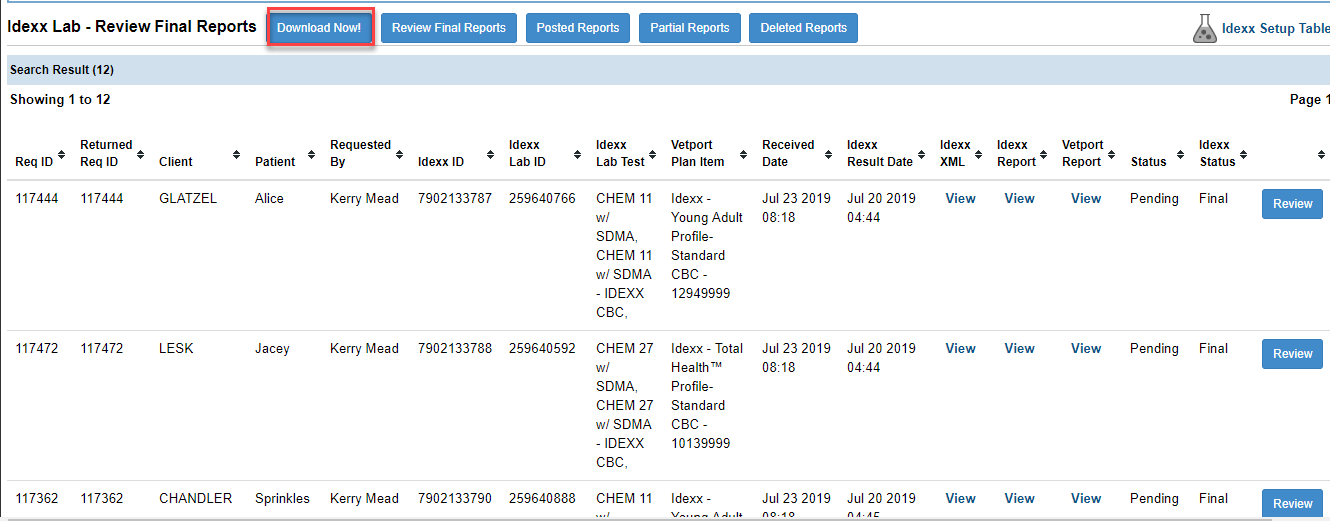Viewport: 1330px width, 521px height.
Task: Click Showing 1 to 12 text
Action: (60, 100)
